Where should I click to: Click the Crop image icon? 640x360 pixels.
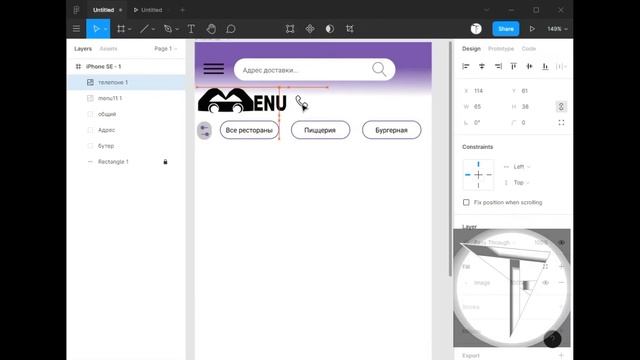[350, 29]
